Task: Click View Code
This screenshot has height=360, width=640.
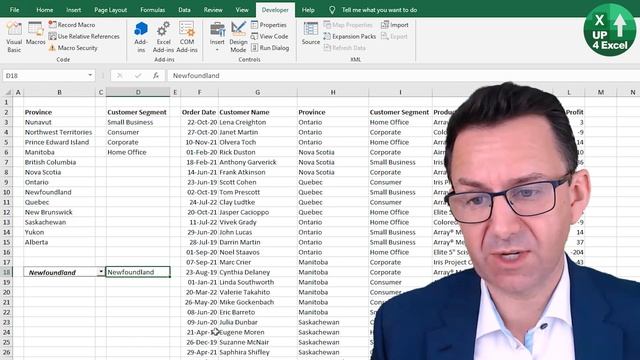Action: coord(269,36)
